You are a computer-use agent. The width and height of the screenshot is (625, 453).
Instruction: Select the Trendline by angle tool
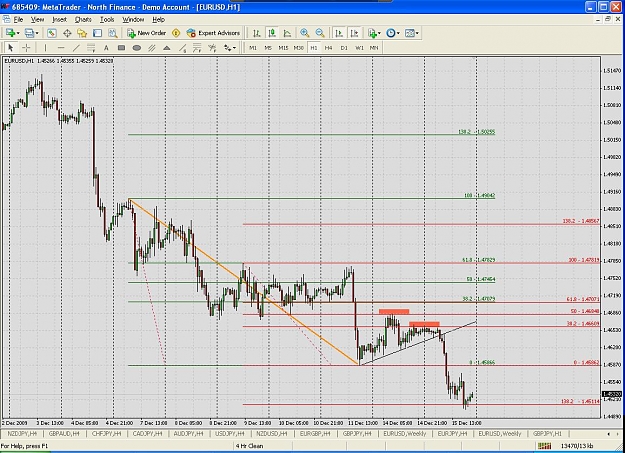[x=182, y=48]
